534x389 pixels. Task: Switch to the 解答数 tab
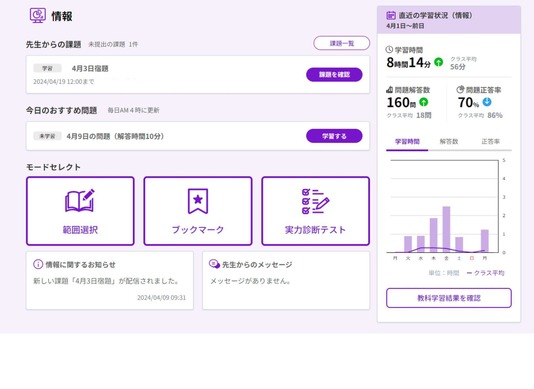[x=449, y=142]
